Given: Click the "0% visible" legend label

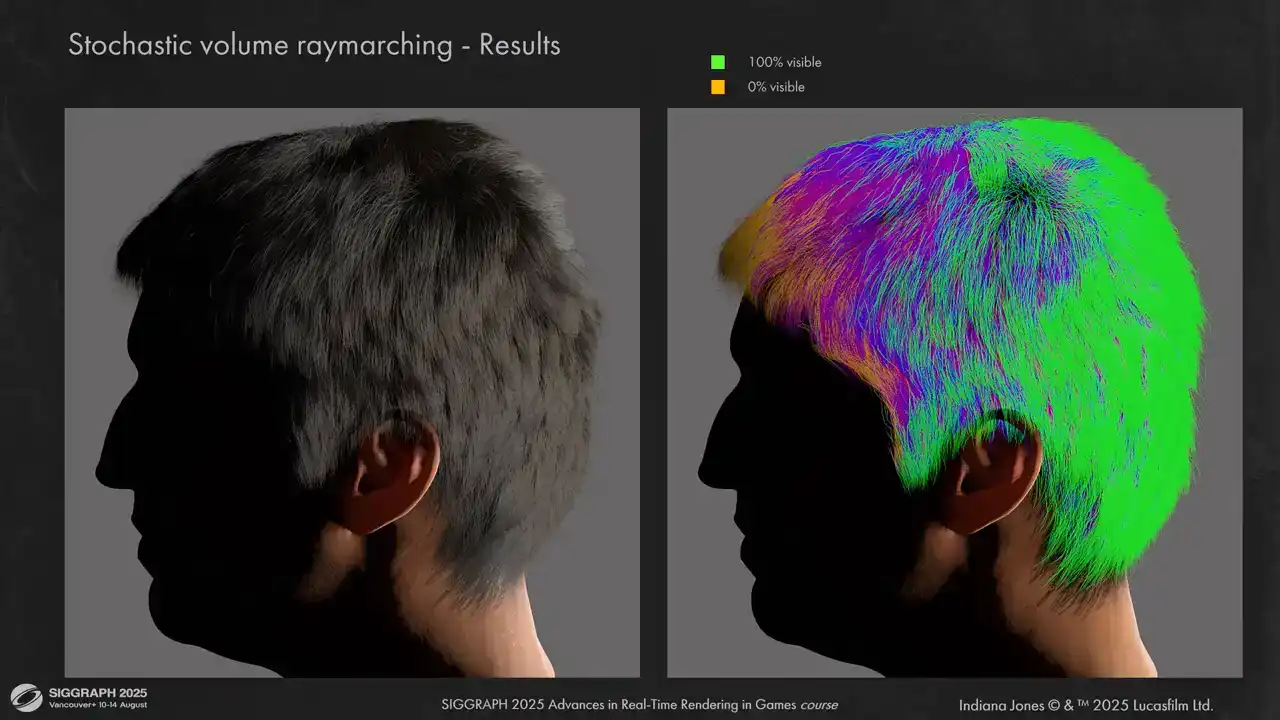Looking at the screenshot, I should 776,87.
